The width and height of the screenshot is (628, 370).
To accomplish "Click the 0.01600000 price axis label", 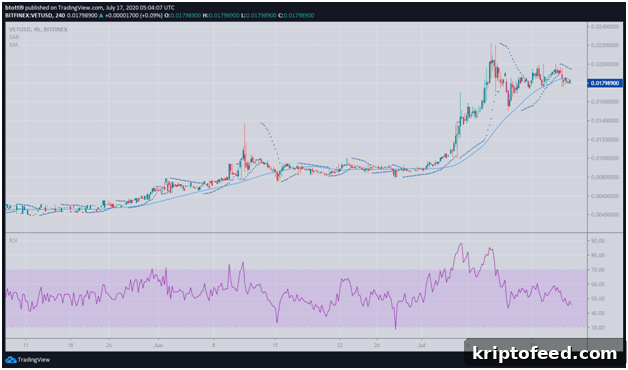I will coord(605,102).
